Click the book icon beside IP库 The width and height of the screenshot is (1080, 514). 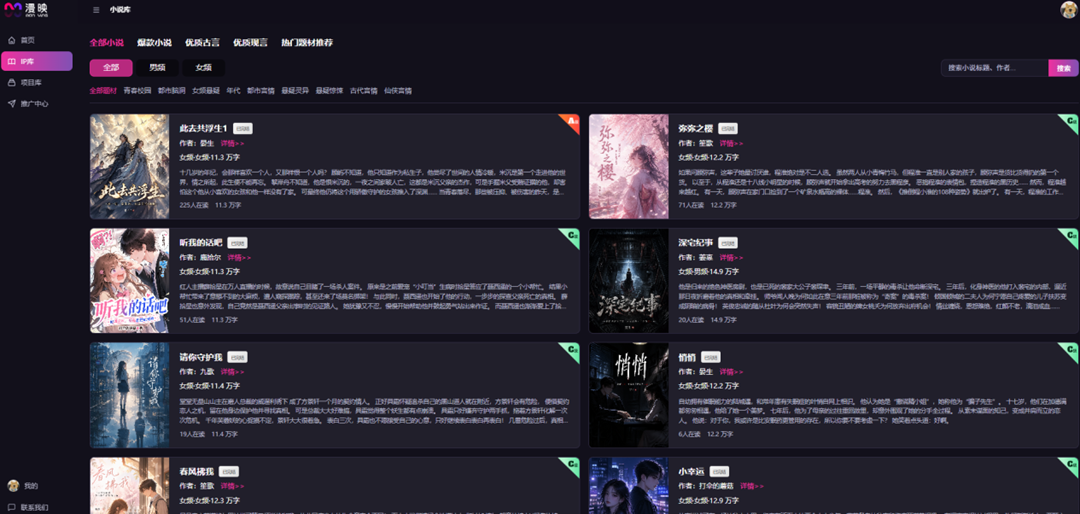pos(12,61)
